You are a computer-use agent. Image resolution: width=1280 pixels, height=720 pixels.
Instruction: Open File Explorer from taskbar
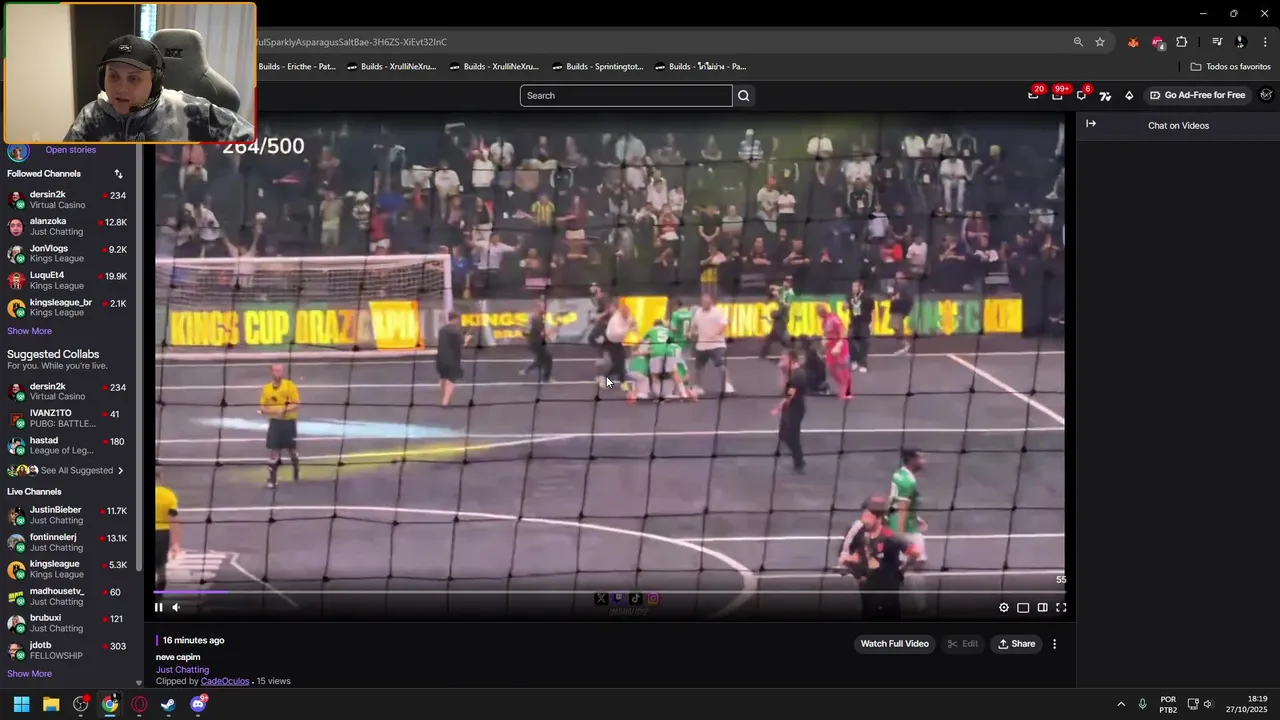click(51, 704)
